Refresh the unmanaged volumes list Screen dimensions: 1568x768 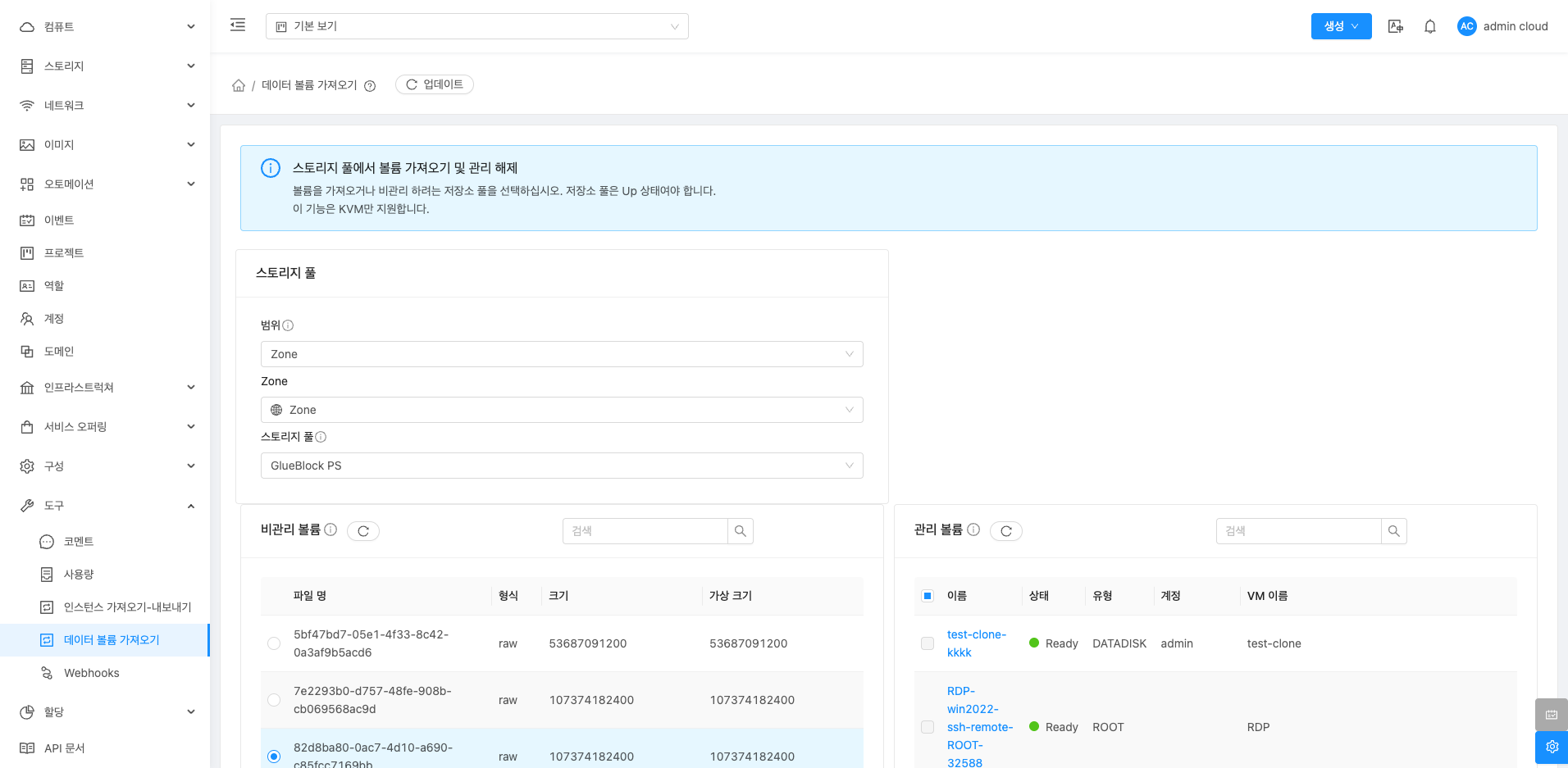tap(362, 531)
